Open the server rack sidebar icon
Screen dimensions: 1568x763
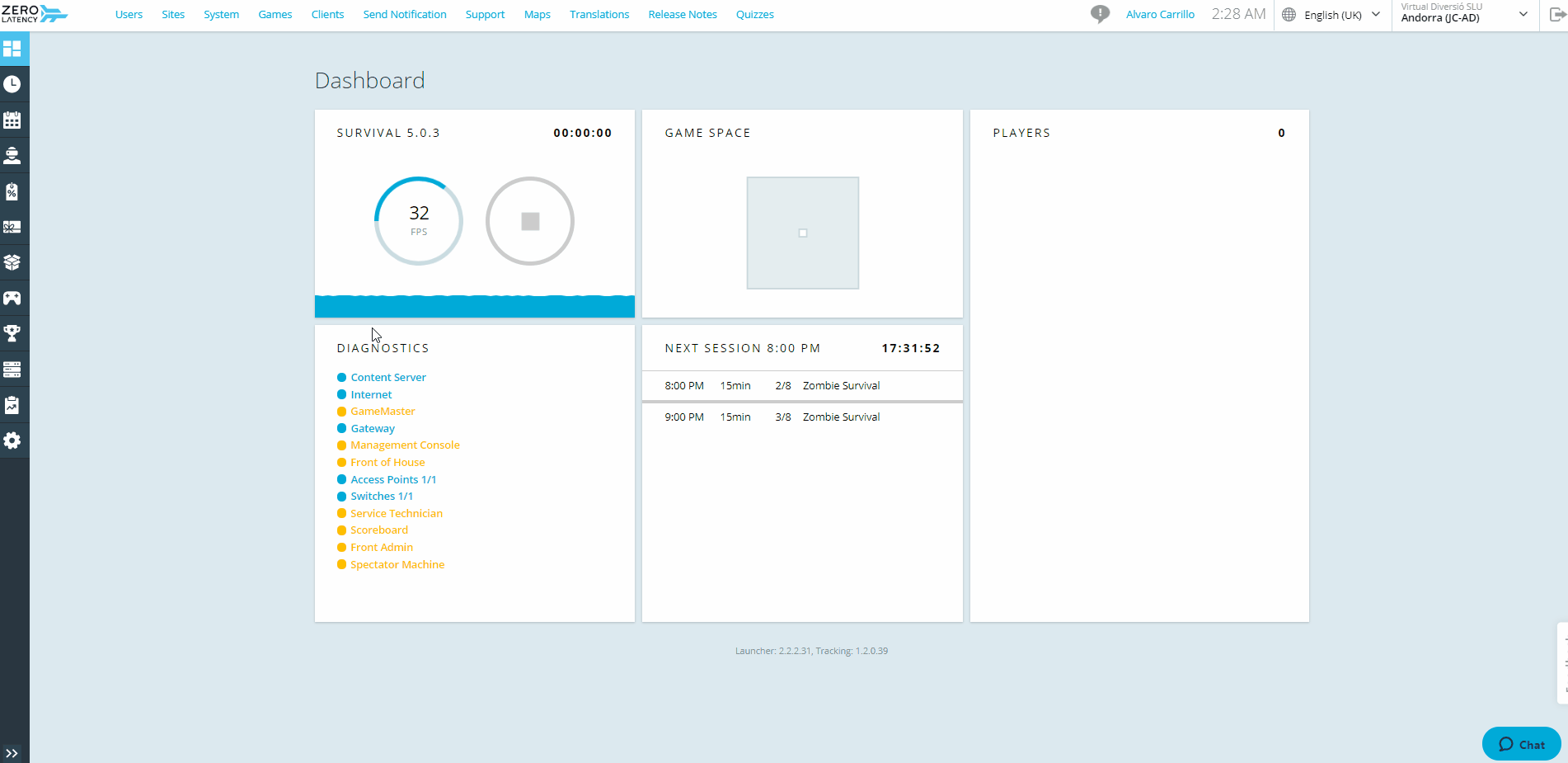tap(12, 370)
